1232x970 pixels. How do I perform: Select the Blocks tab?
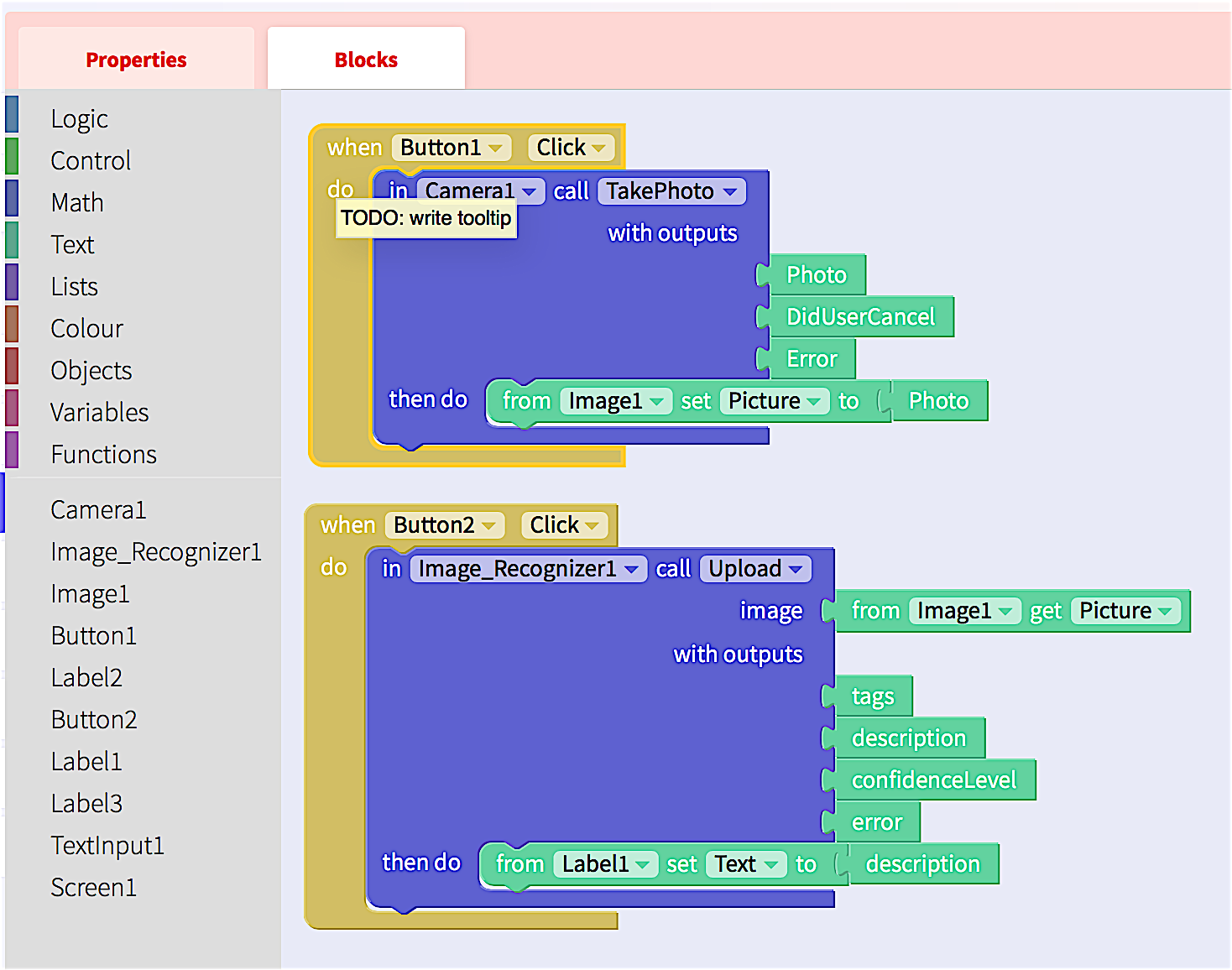[366, 60]
